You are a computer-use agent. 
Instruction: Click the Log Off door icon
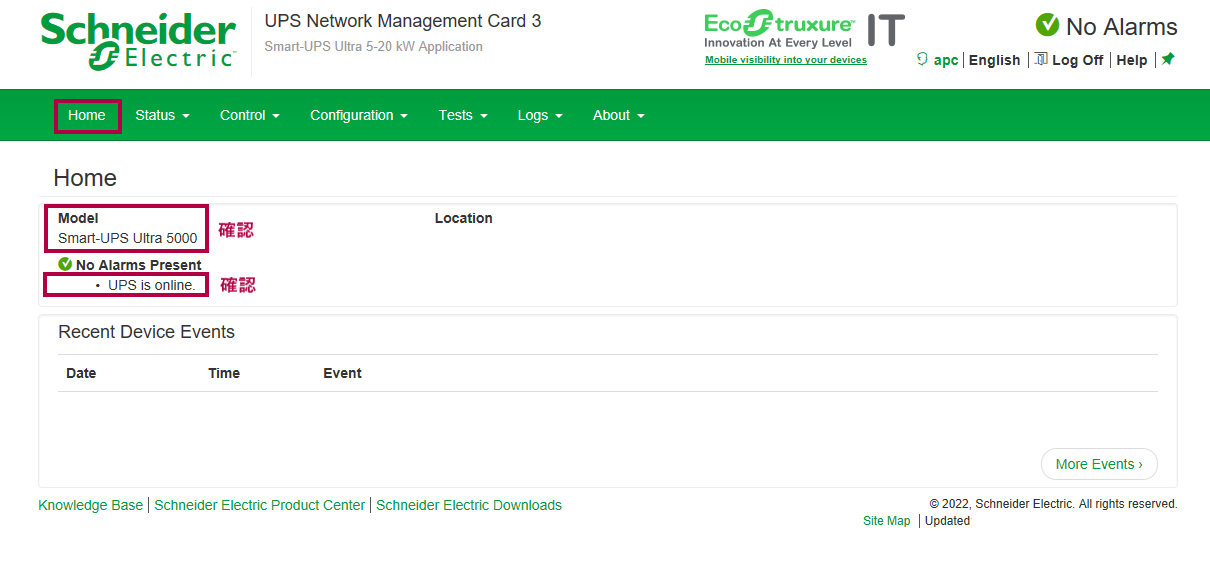(1041, 59)
